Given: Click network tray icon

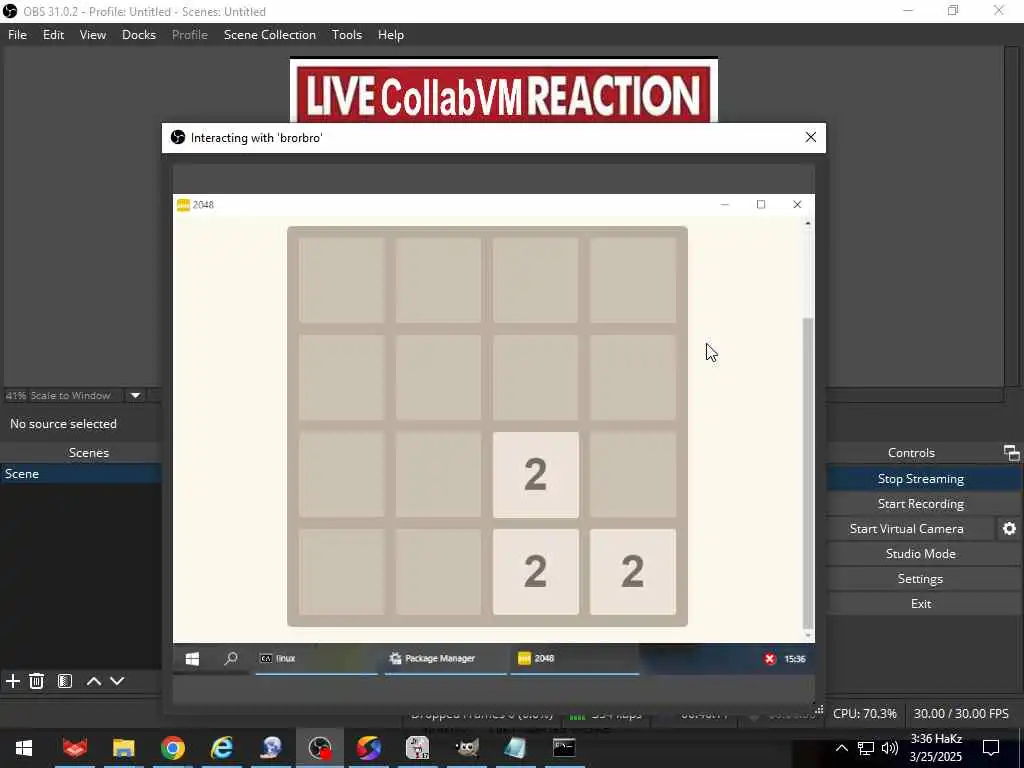Looking at the screenshot, I should coord(865,748).
